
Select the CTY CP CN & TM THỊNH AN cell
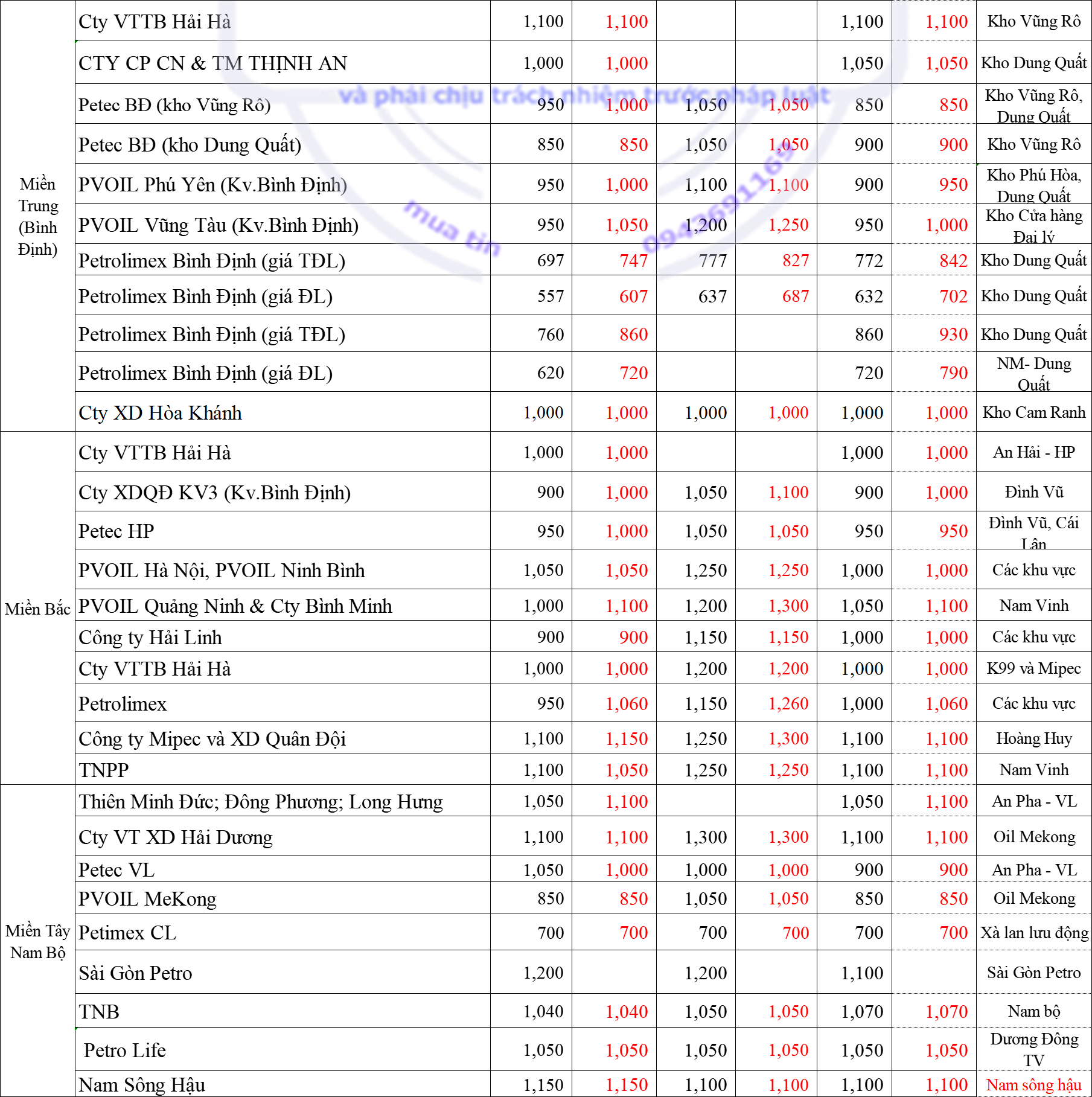pos(283,63)
